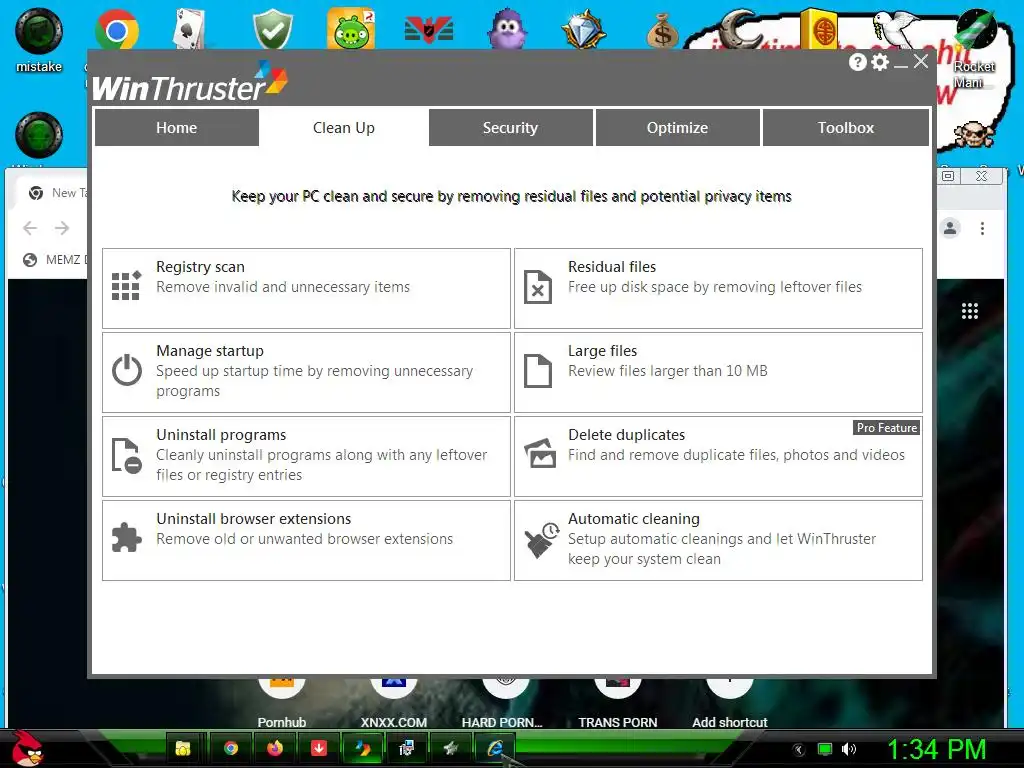
Task: Click the gray star-like taskbar icon
Action: 450,748
